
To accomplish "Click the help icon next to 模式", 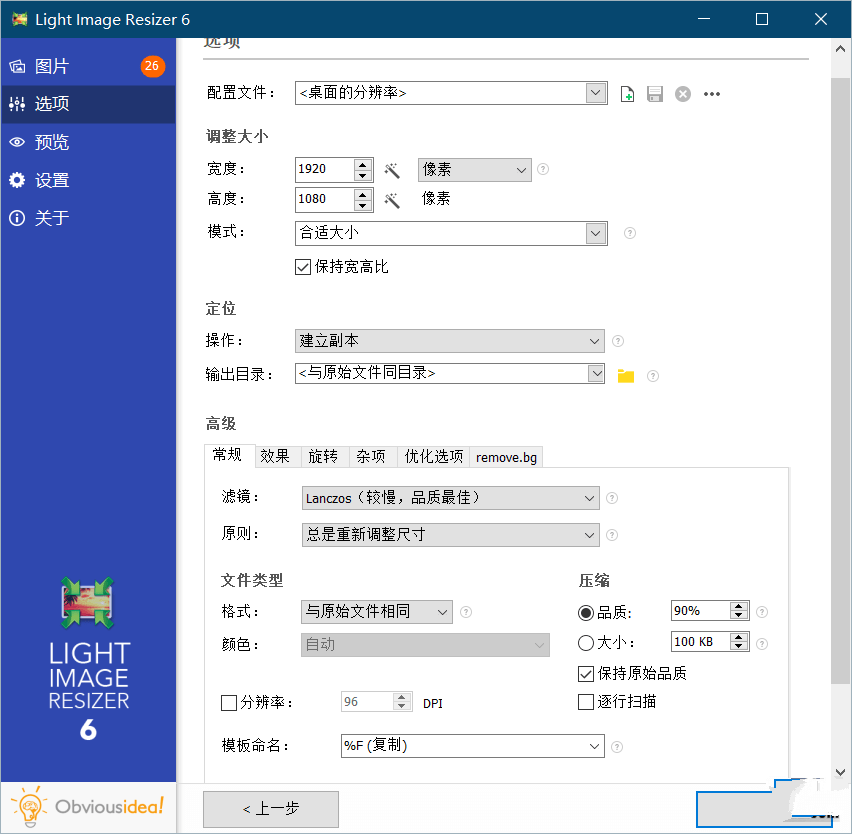I will coord(630,233).
